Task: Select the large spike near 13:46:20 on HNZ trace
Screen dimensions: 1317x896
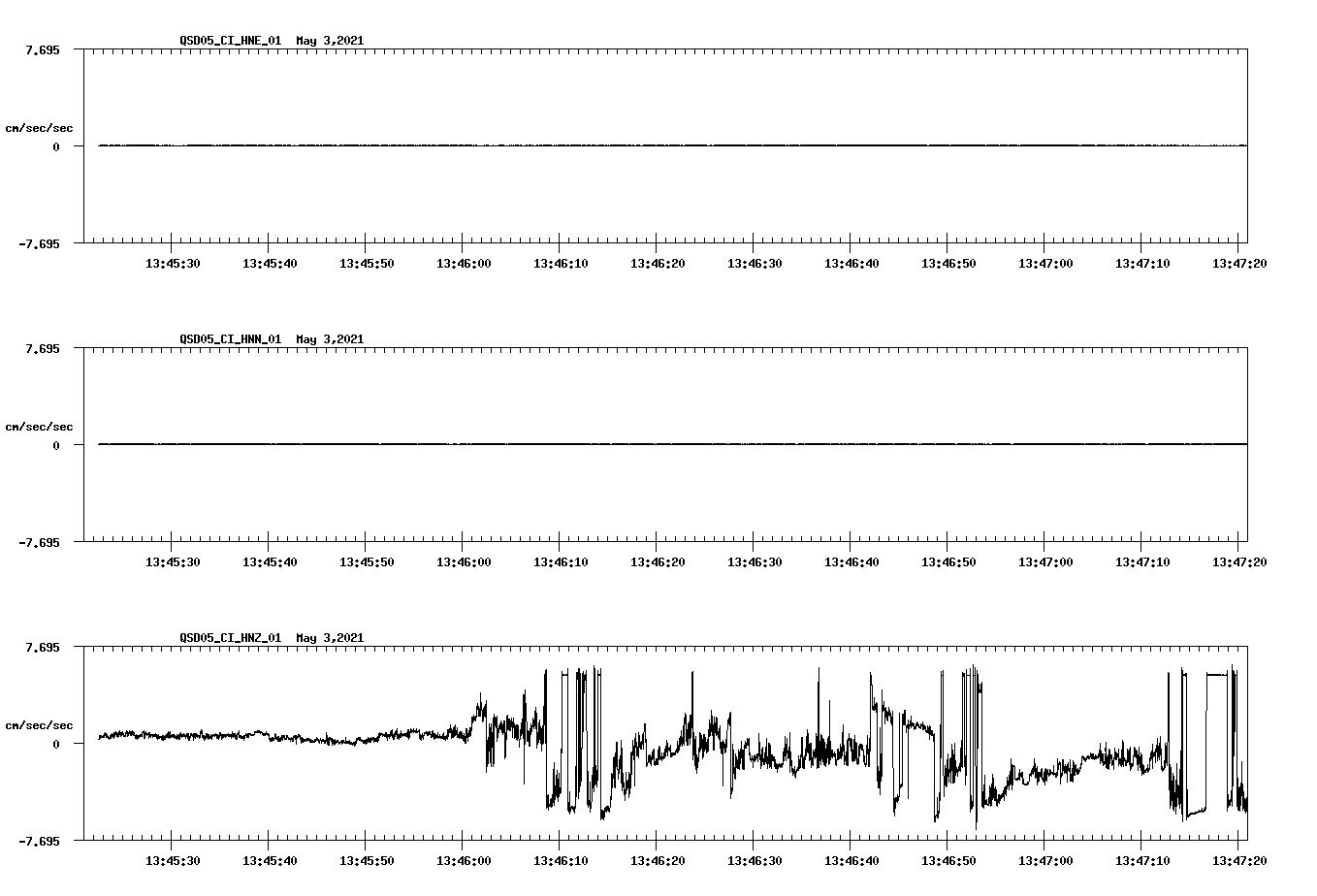Action: (692, 698)
